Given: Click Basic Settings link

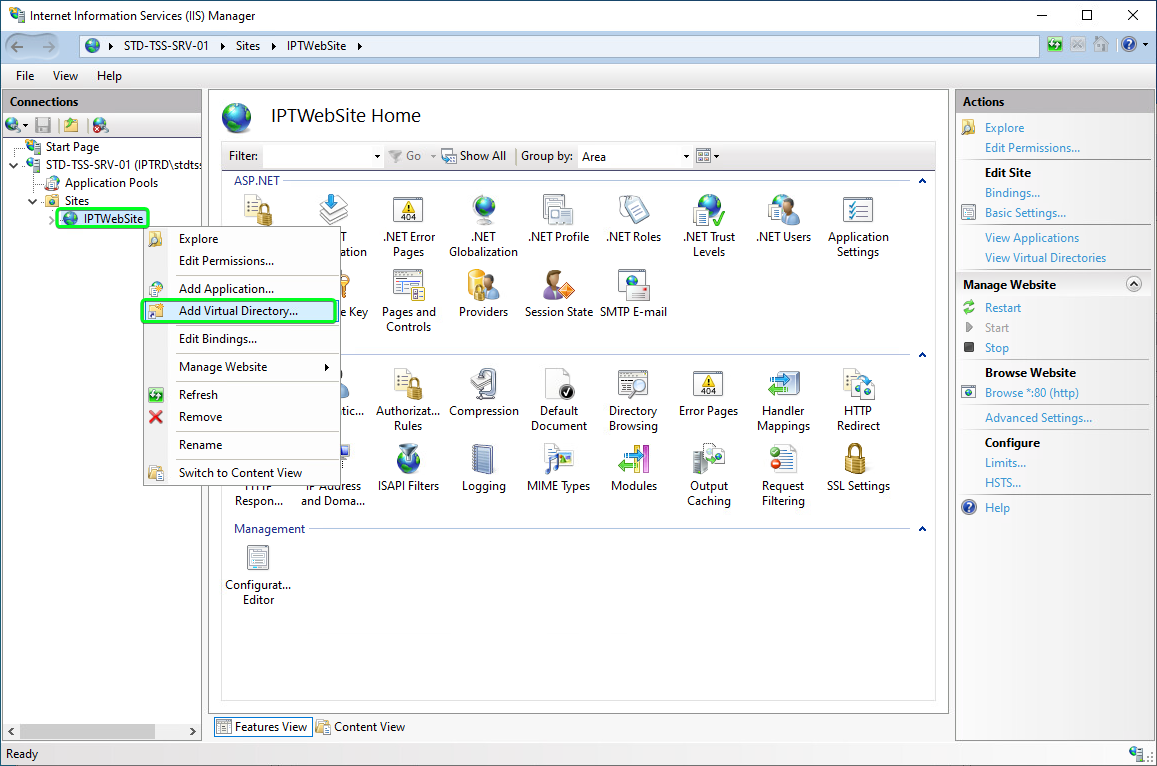Looking at the screenshot, I should pyautogui.click(x=1025, y=213).
